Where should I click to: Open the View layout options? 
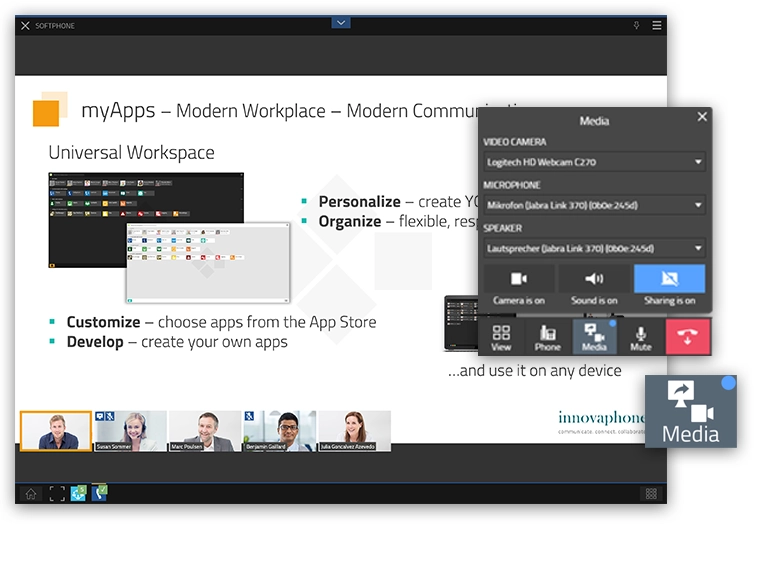click(x=501, y=337)
